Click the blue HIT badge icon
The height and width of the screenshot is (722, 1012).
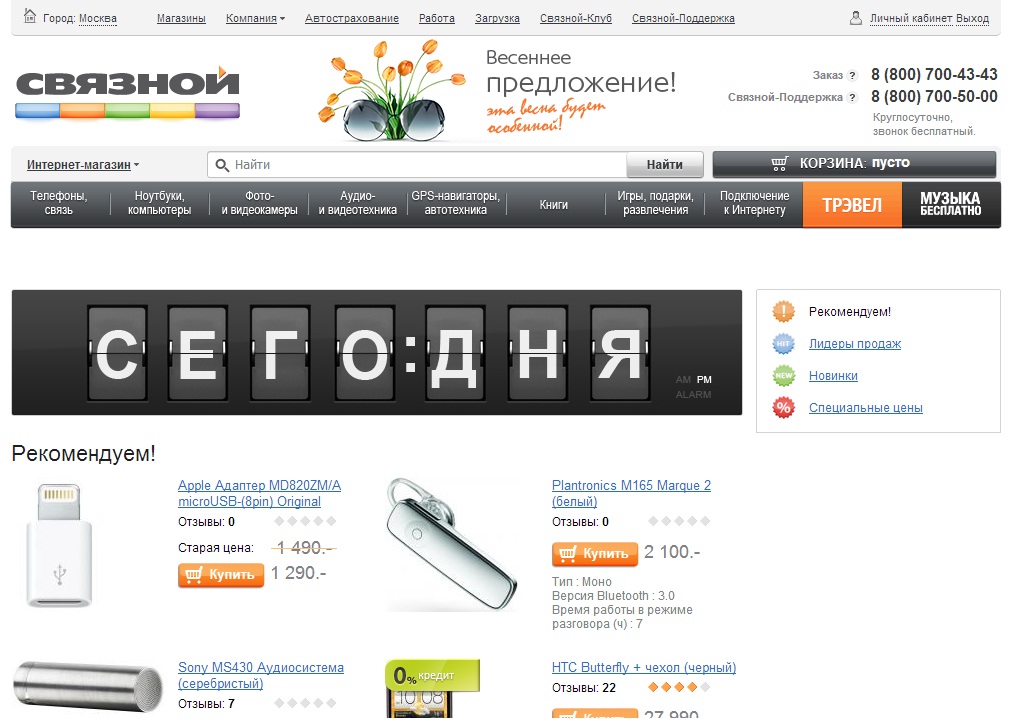[x=784, y=344]
